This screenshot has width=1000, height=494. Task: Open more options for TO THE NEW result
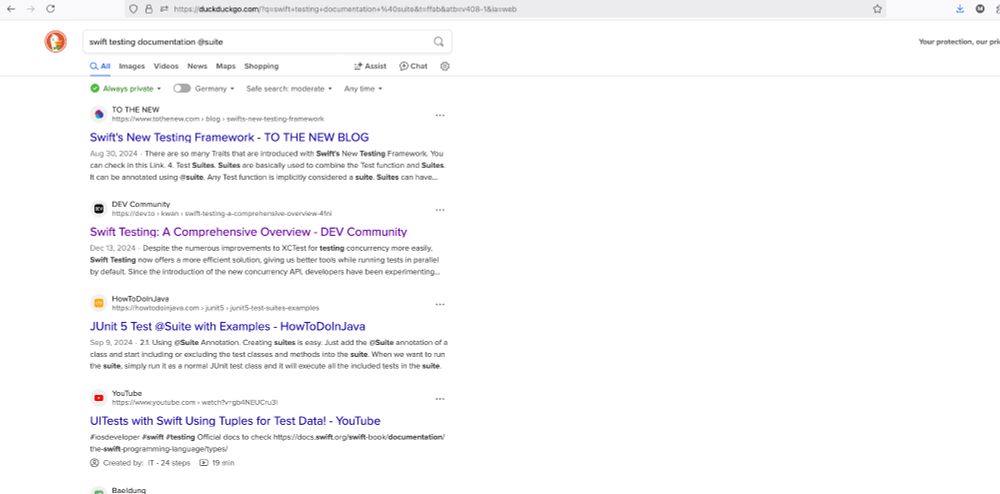click(x=440, y=115)
